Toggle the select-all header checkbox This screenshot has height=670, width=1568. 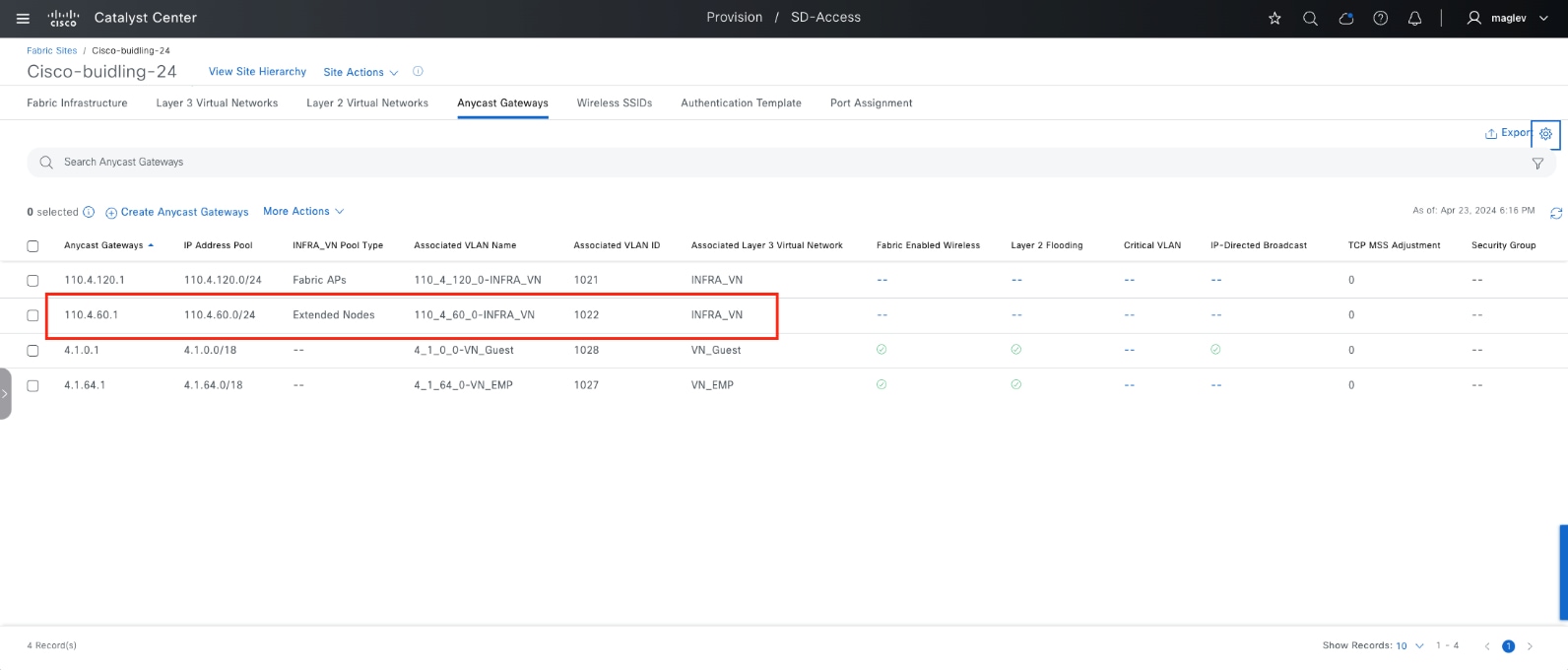click(x=33, y=246)
